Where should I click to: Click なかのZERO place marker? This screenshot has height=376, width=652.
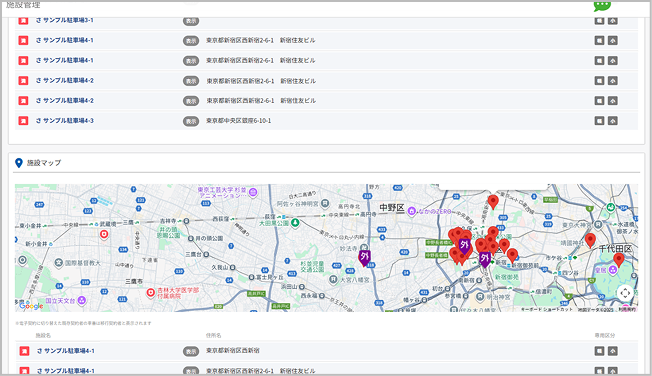[412, 212]
